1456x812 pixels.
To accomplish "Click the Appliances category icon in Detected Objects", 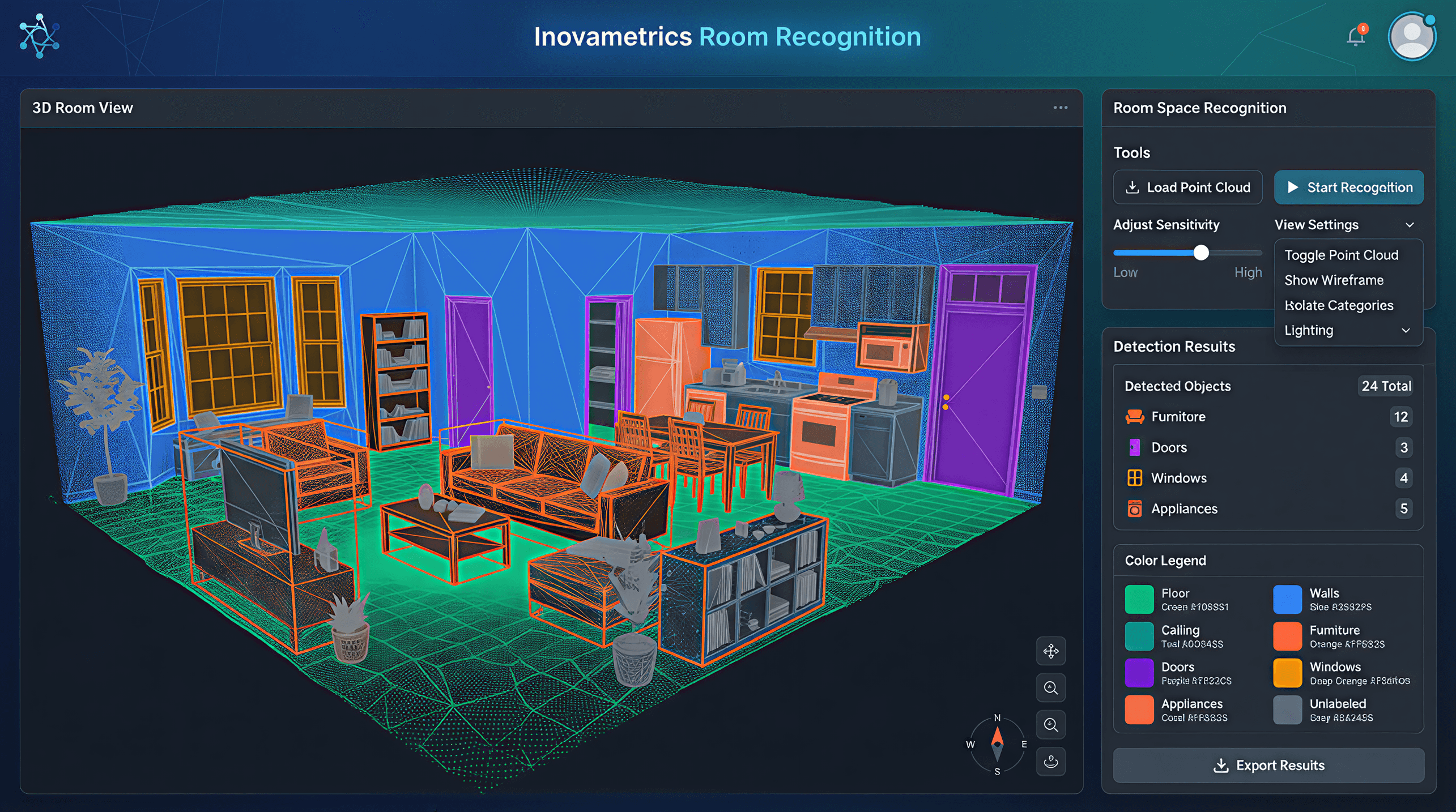I will pyautogui.click(x=1134, y=508).
